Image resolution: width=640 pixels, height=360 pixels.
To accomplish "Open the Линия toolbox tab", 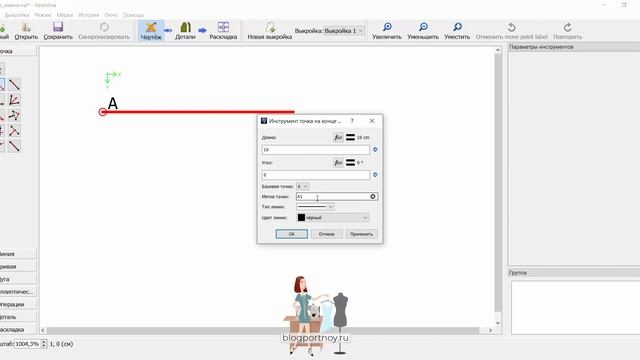I will point(18,254).
